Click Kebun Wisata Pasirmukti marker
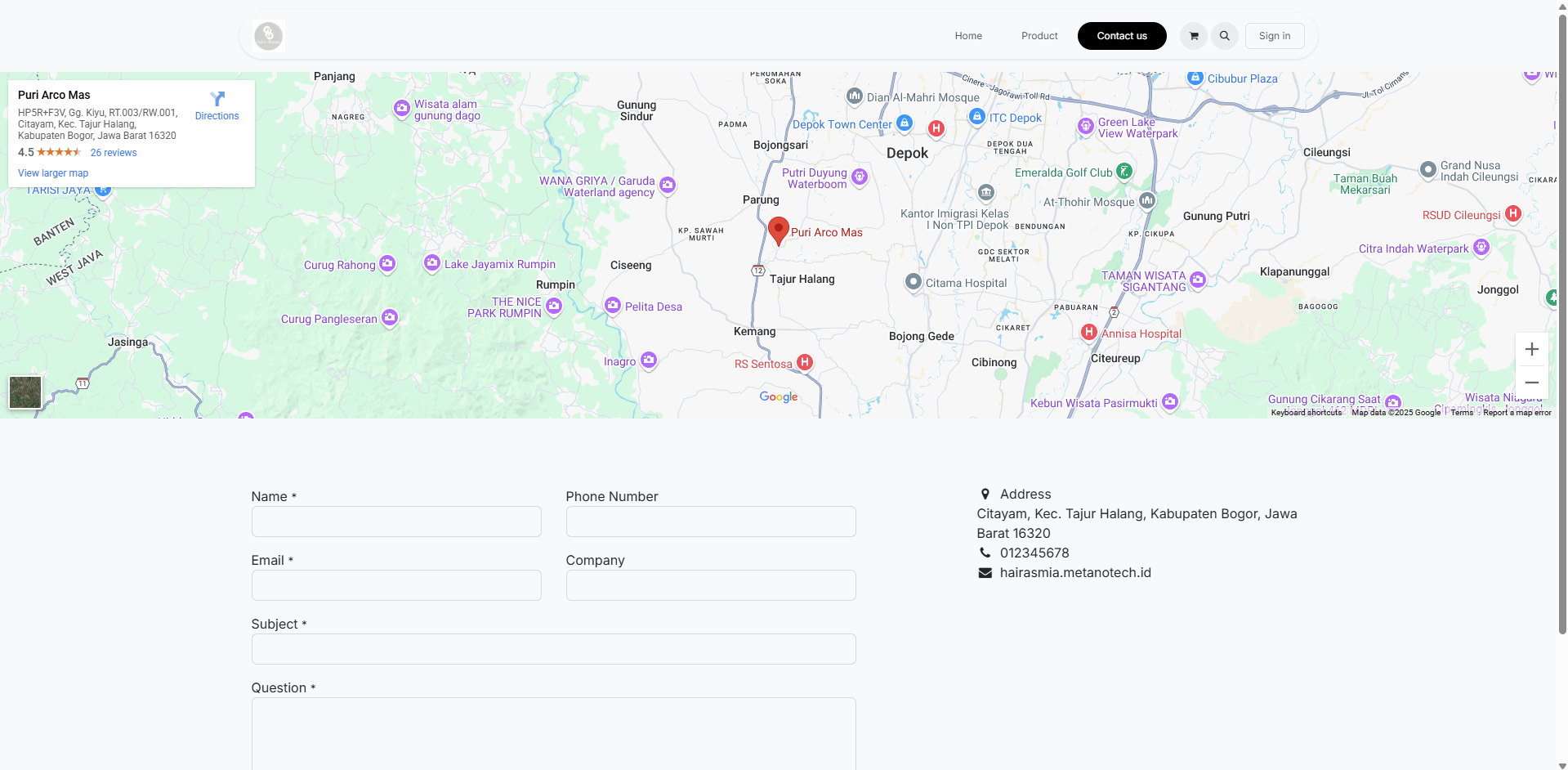Viewport: 1568px width, 770px height. (1170, 401)
